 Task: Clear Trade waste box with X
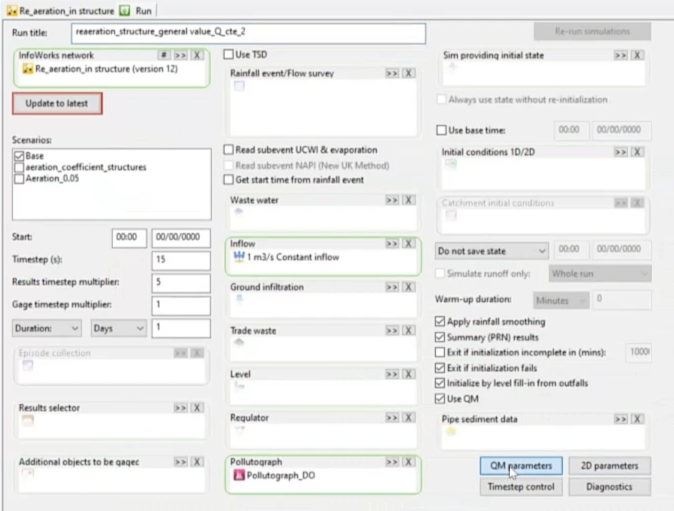pos(408,330)
